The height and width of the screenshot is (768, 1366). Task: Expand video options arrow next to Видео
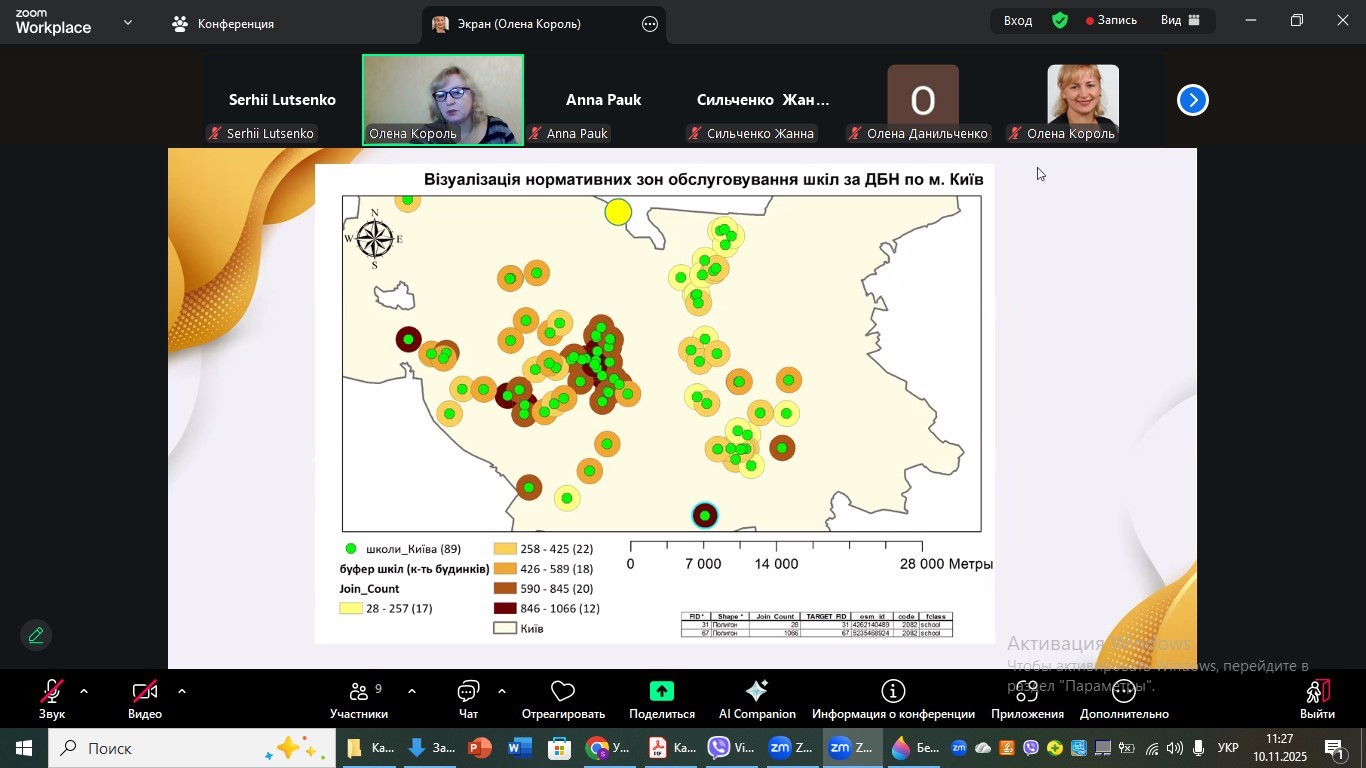[x=182, y=691]
